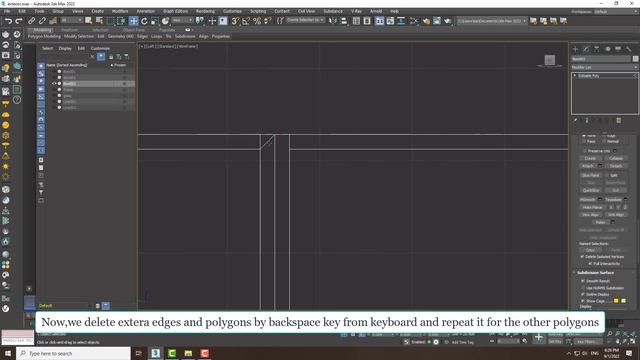Viewport: 640px width, 360px height.
Task: Toggle visibility eye of selected scene object
Action: [54, 83]
